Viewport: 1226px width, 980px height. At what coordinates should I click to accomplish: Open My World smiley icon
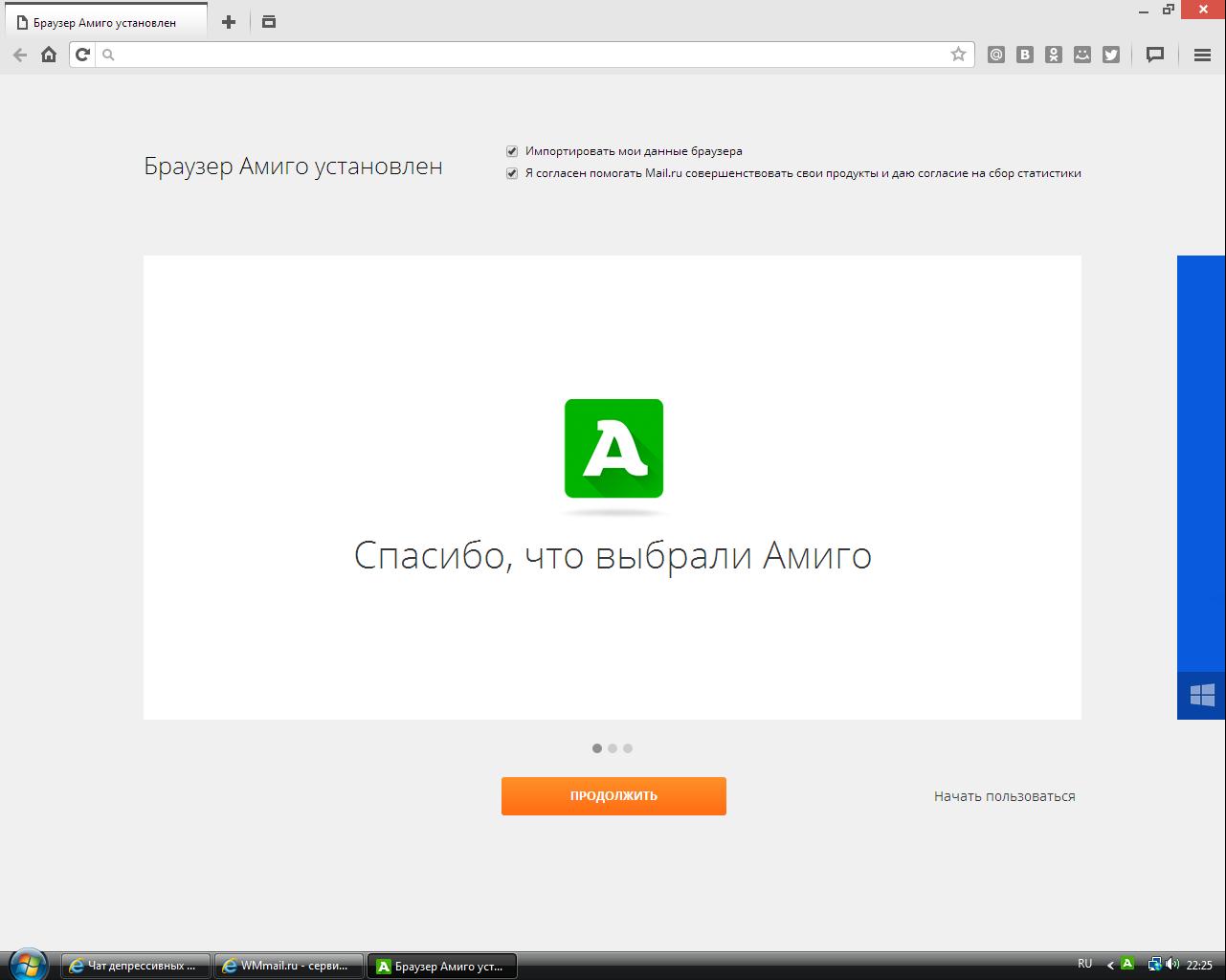(x=1082, y=55)
